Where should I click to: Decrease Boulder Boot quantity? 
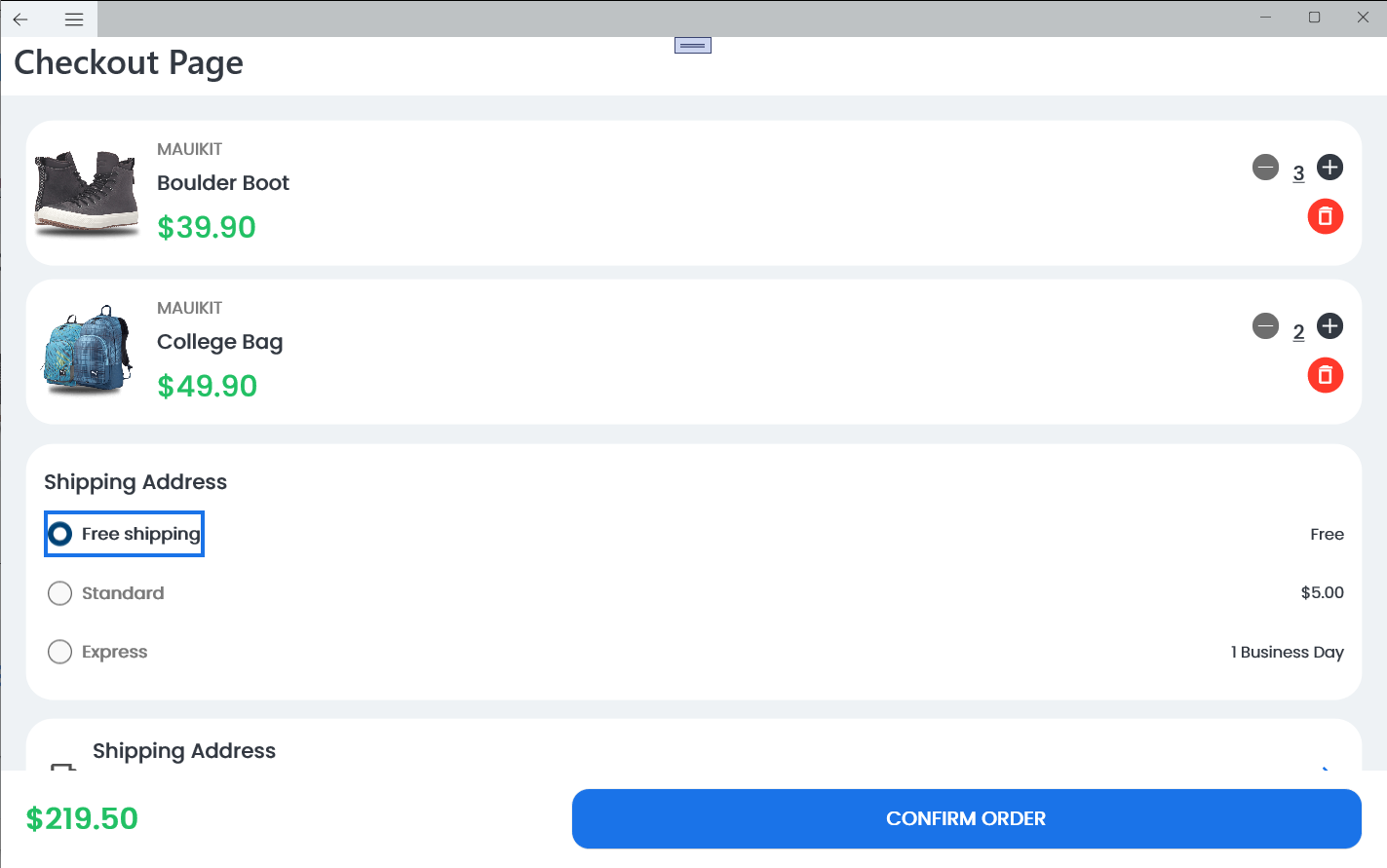1265,168
